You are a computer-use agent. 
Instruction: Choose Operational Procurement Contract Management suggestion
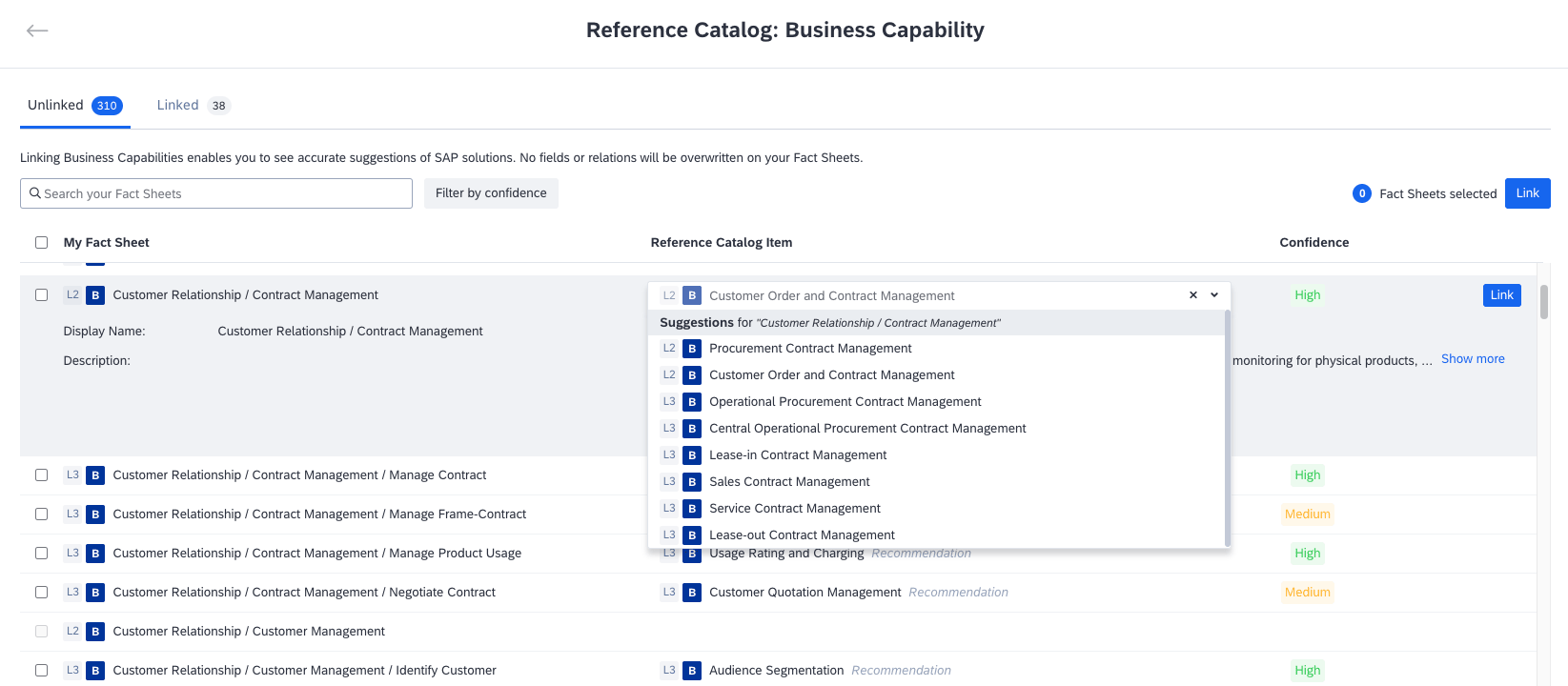click(937, 402)
